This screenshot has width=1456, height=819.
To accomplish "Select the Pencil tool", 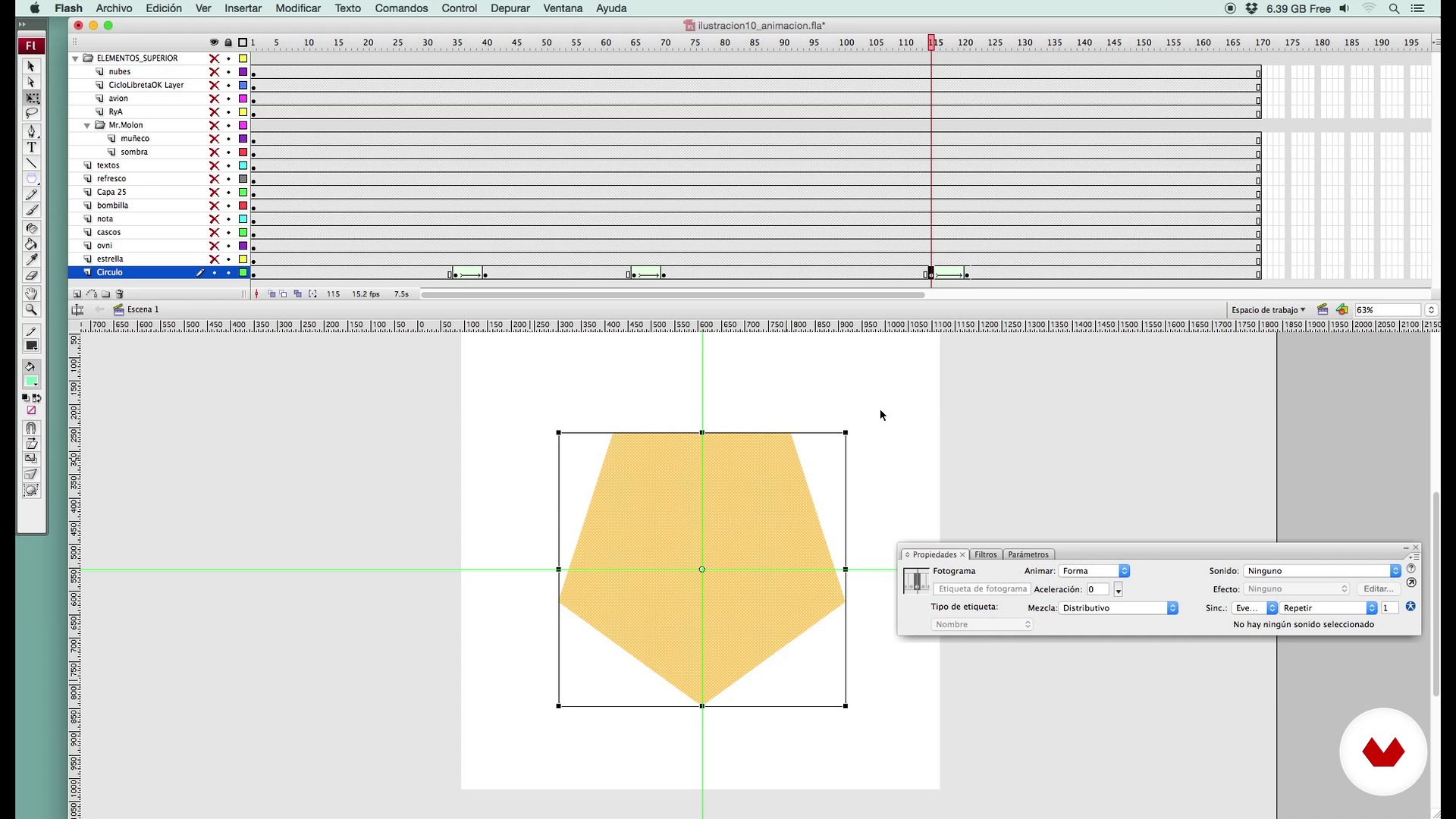I will click(x=31, y=195).
